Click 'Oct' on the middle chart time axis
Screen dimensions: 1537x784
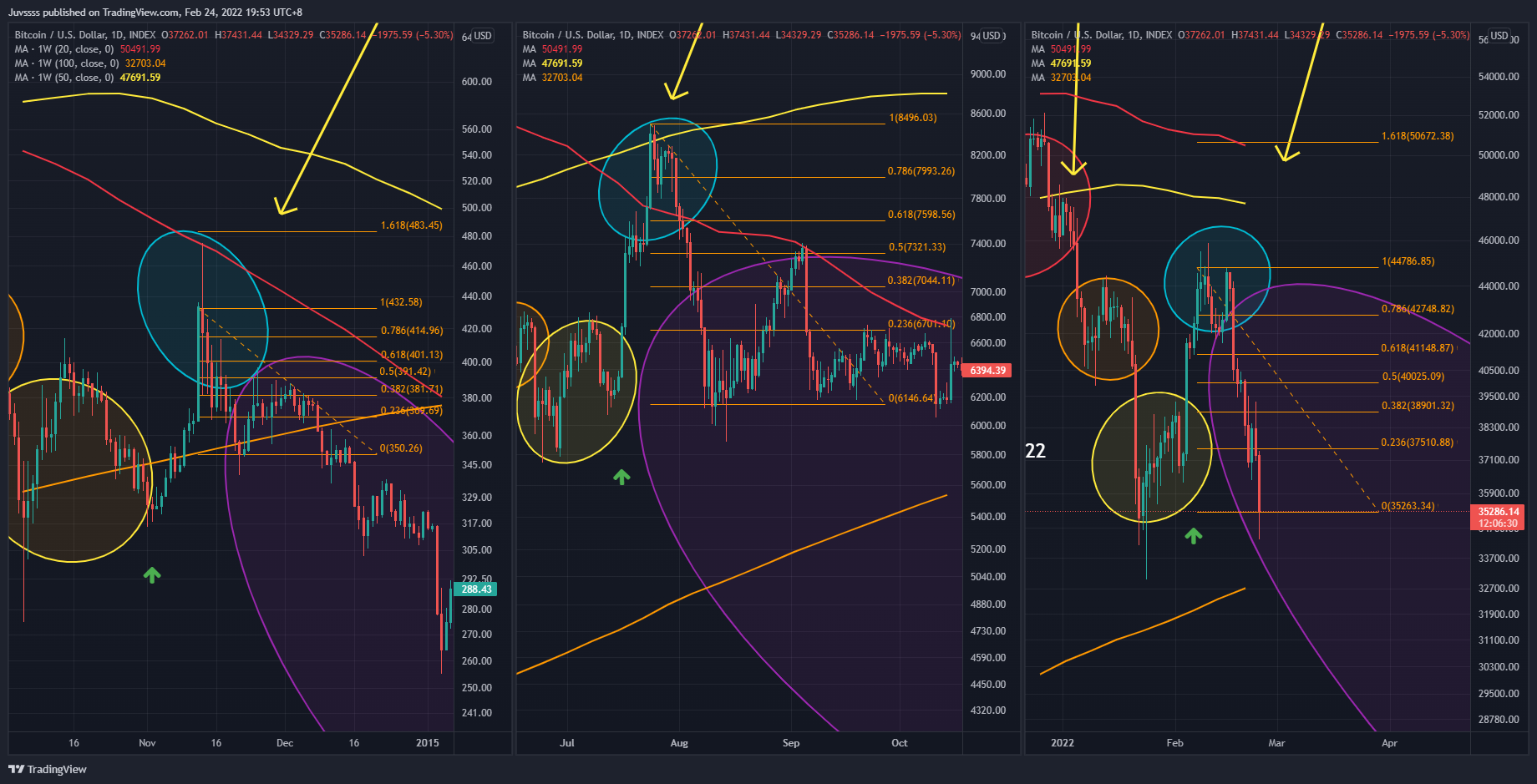coord(900,743)
